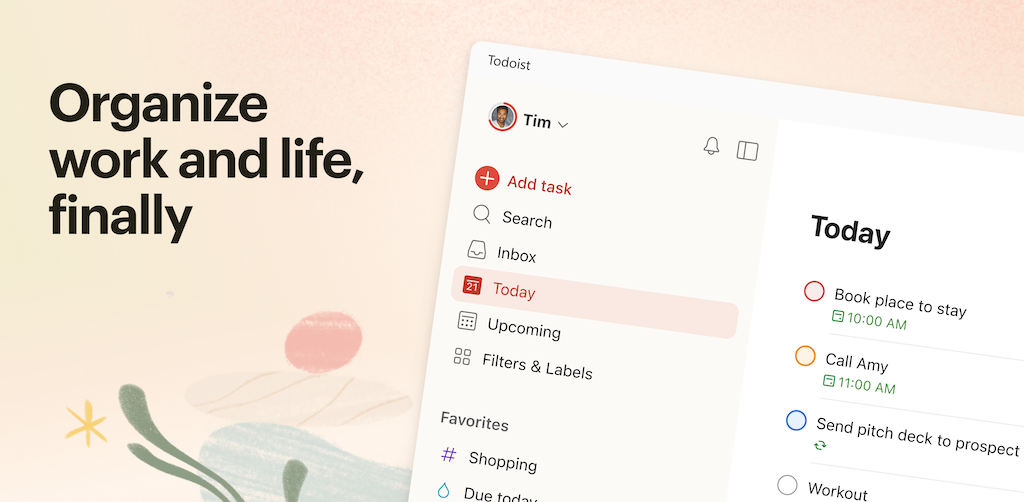Viewport: 1024px width, 502px height.
Task: Click the red plus Add task icon
Action: point(487,178)
